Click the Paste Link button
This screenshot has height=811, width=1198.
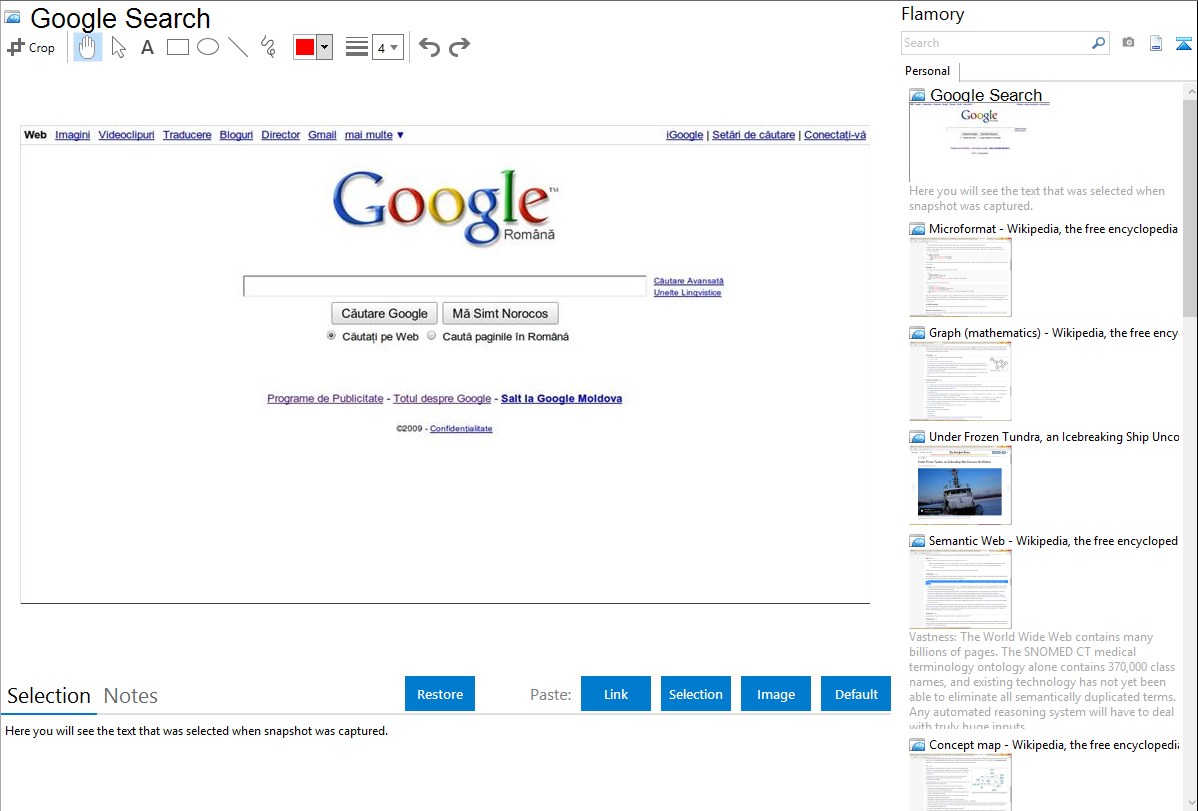click(x=616, y=694)
